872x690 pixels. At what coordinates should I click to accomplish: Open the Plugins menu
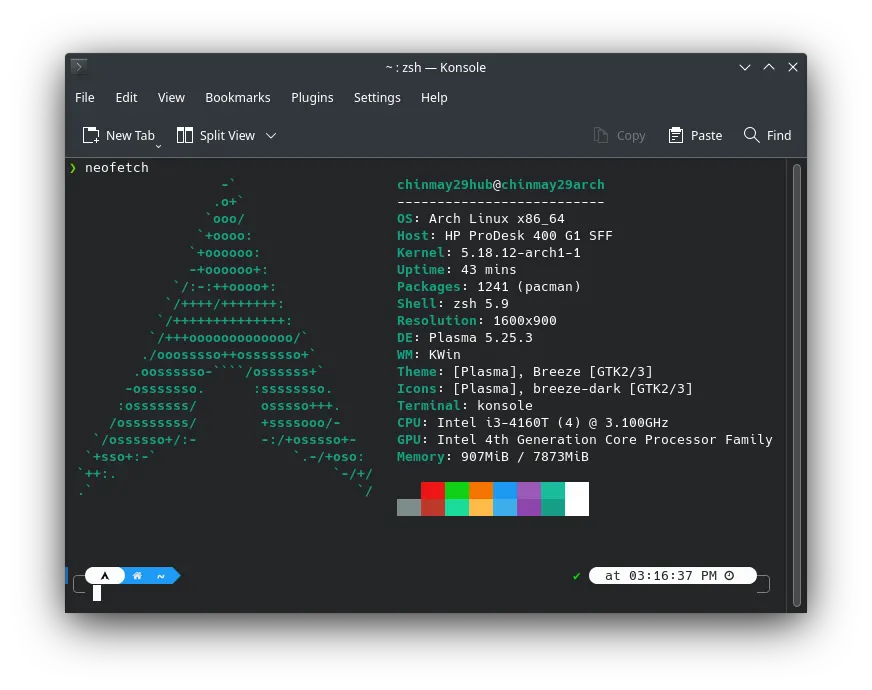pos(312,97)
